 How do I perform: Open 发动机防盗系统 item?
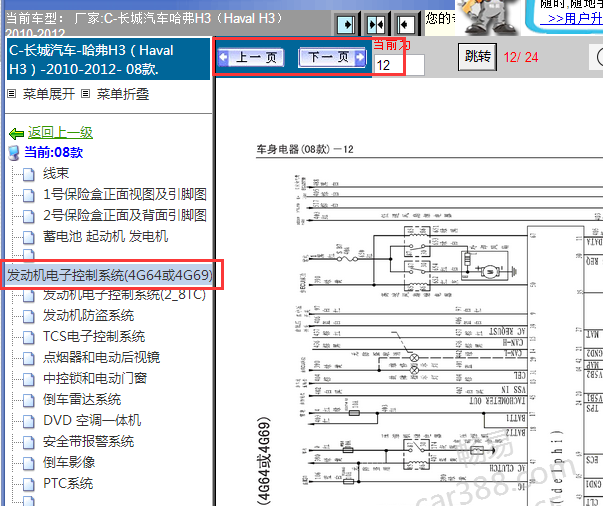tap(88, 316)
